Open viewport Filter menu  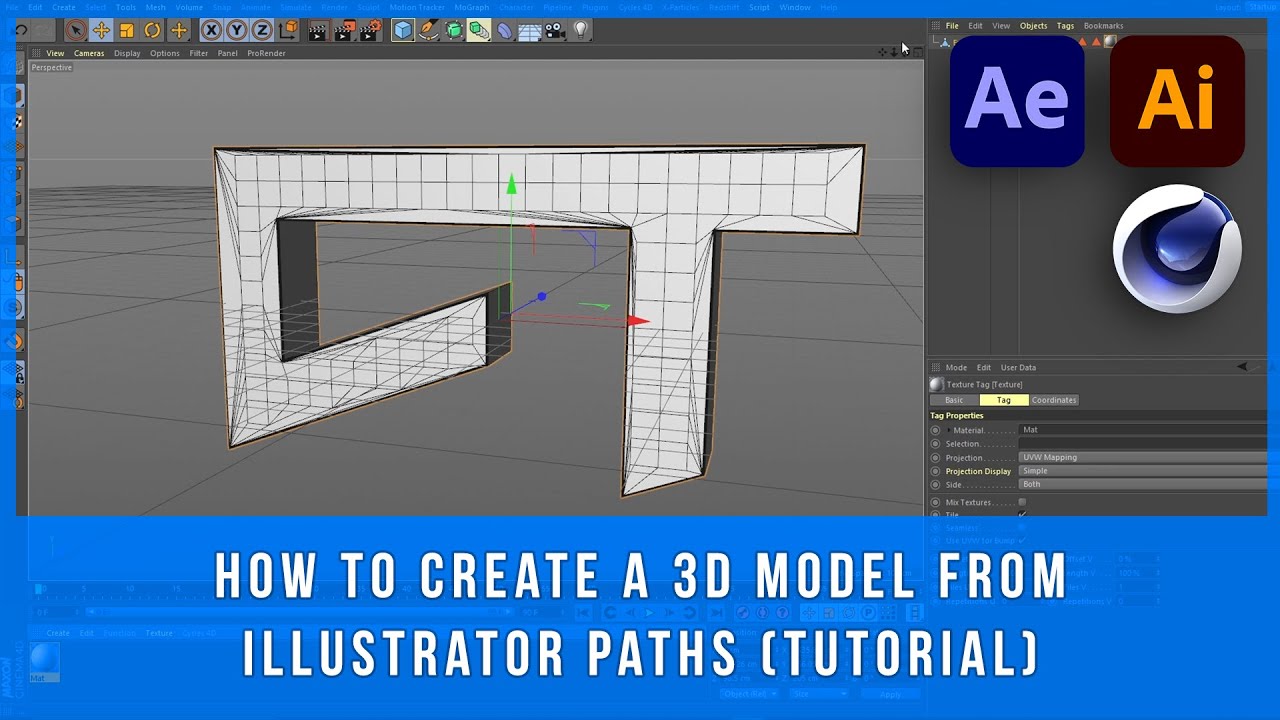pos(199,53)
